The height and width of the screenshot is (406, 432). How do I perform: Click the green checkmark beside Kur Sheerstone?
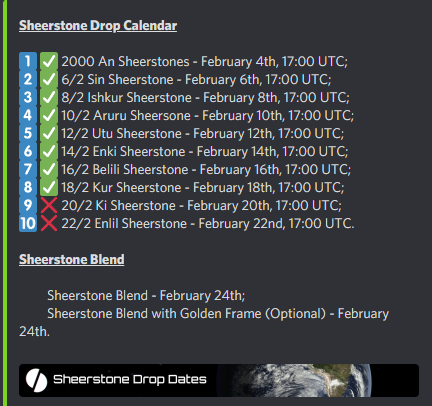pos(49,187)
